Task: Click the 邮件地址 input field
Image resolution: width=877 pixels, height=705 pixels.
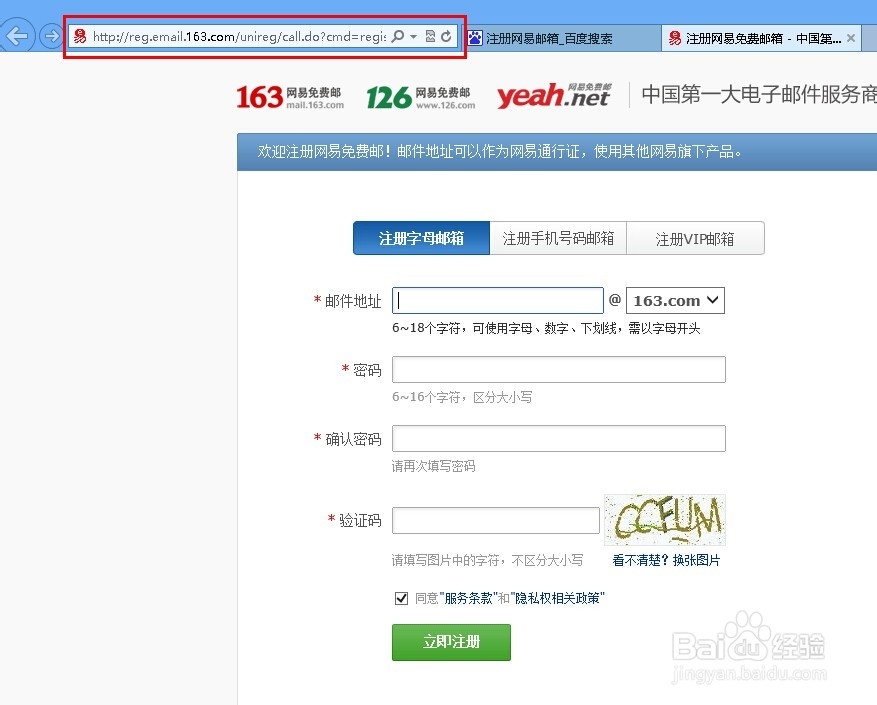Action: 498,300
